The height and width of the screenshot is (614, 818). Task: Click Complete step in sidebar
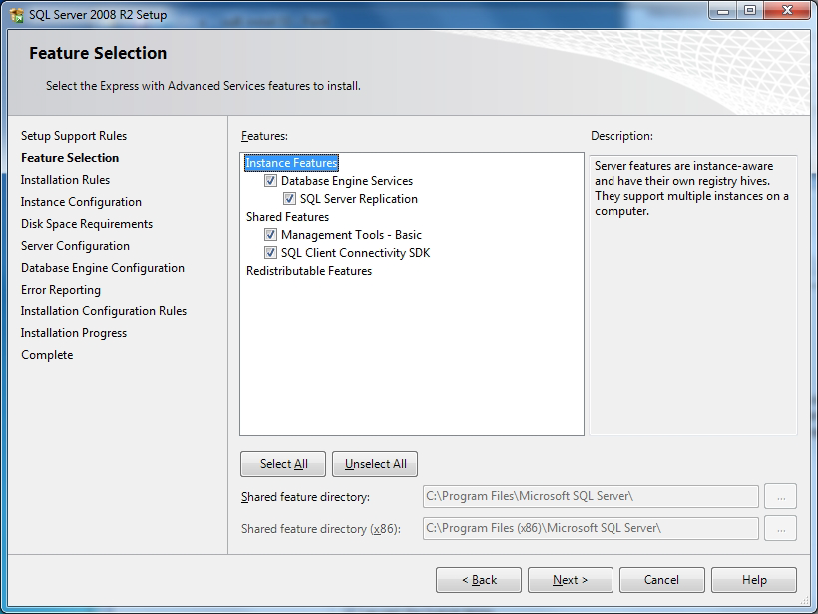(47, 355)
